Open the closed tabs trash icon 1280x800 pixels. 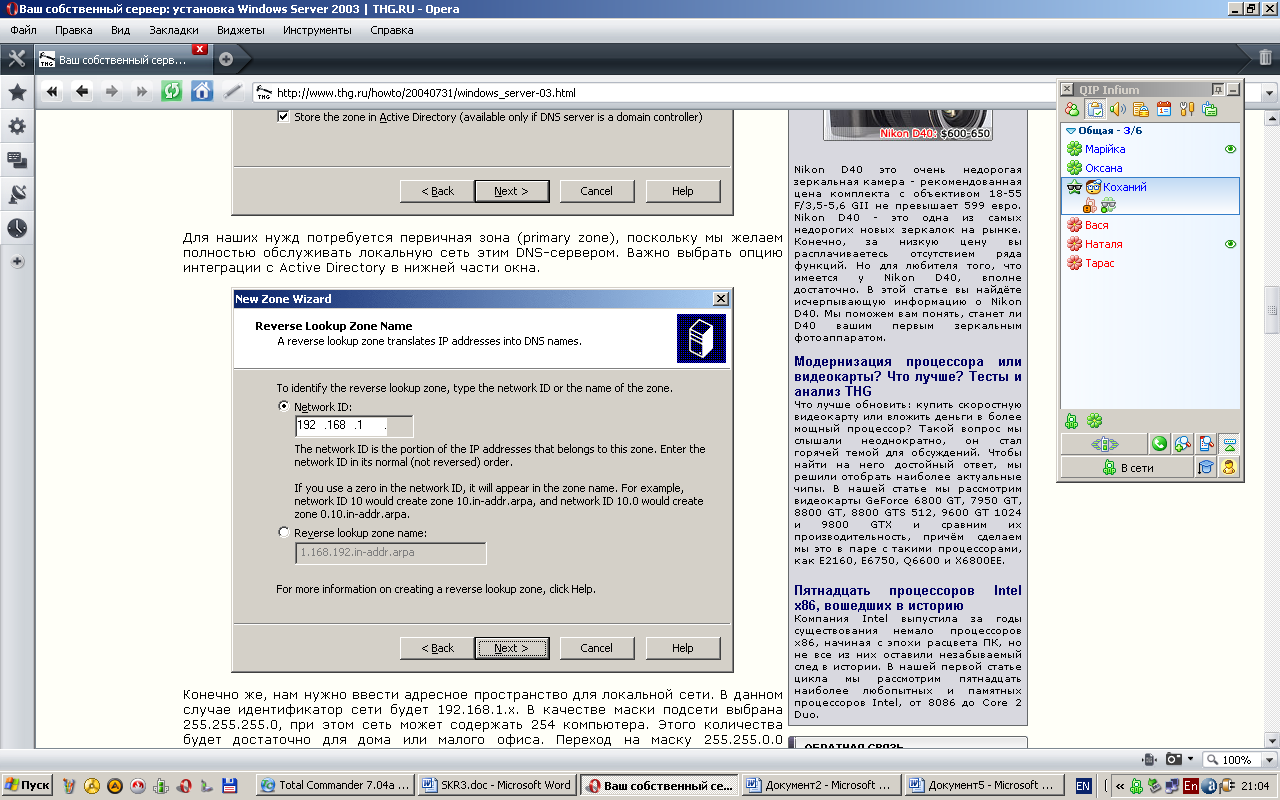click(x=1265, y=58)
